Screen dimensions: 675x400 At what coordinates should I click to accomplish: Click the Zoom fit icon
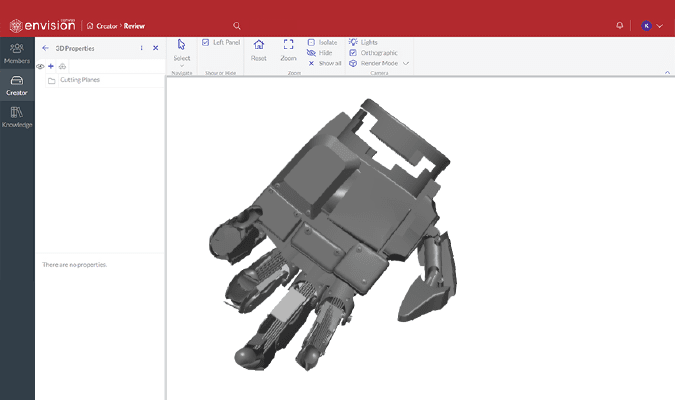289,49
